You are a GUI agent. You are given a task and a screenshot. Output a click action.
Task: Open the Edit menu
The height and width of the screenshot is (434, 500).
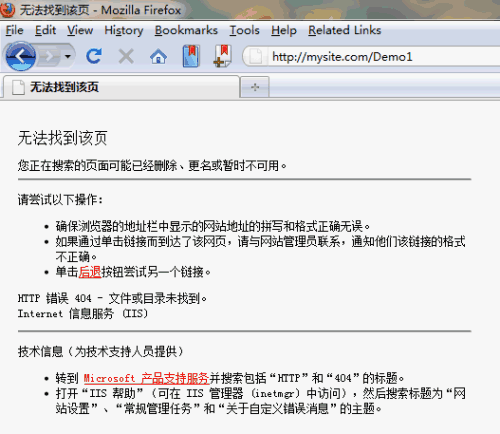(x=45, y=30)
